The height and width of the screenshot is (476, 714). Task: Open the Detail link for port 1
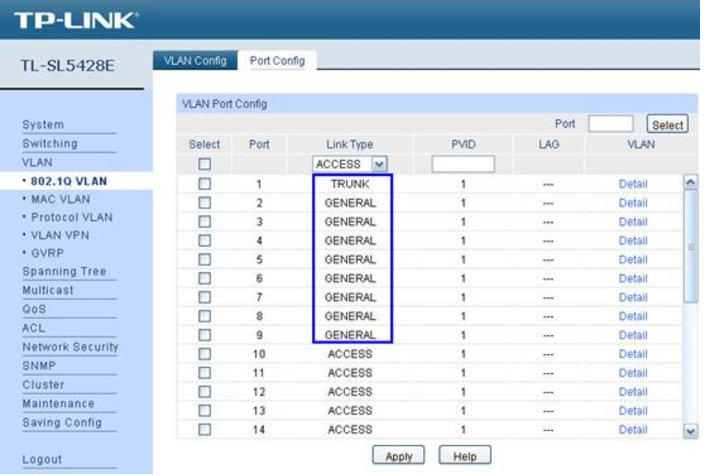click(633, 184)
